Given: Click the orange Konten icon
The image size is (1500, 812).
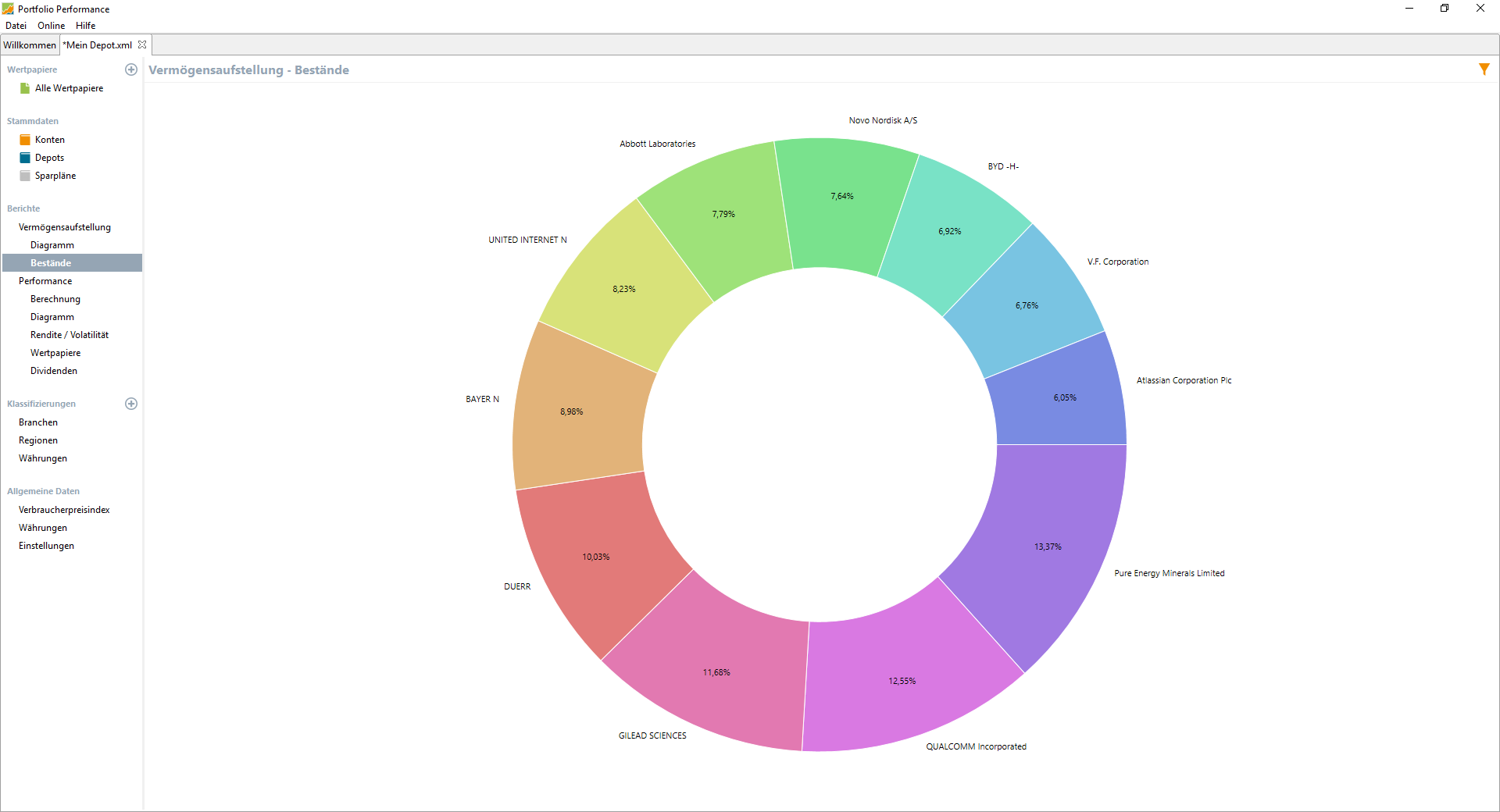Looking at the screenshot, I should coord(25,140).
